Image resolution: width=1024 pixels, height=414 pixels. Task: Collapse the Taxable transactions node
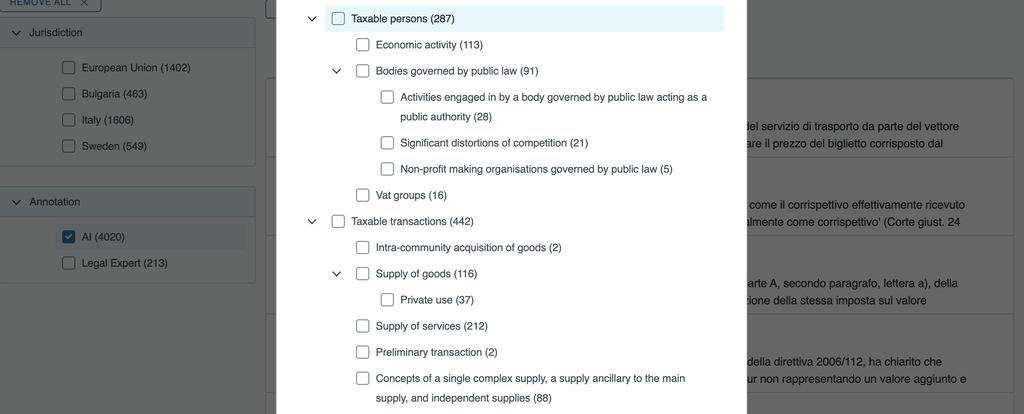312,221
